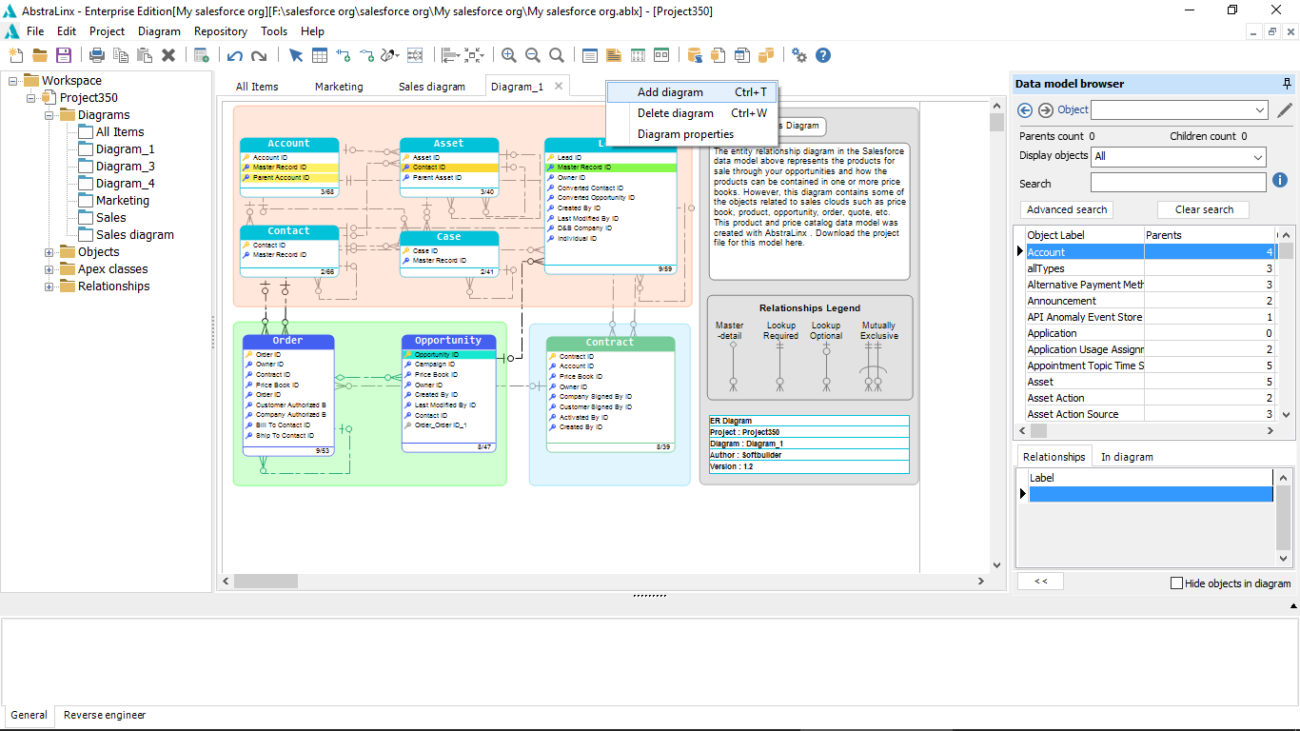The width and height of the screenshot is (1300, 731).
Task: Click the diagram canvas horizontal scrollbar thumb
Action: click(x=266, y=581)
